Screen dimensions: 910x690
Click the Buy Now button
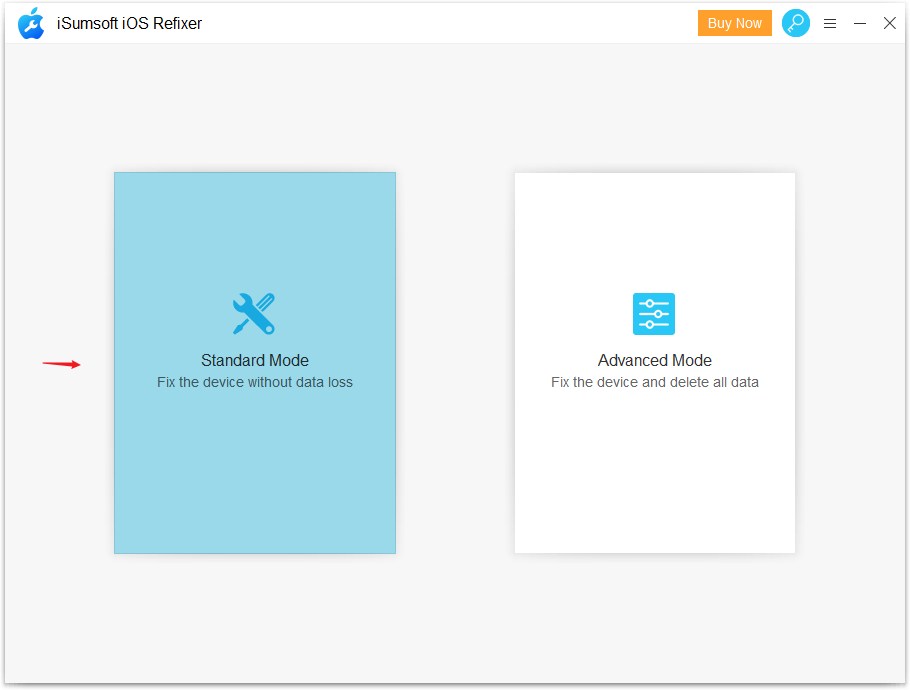(734, 23)
